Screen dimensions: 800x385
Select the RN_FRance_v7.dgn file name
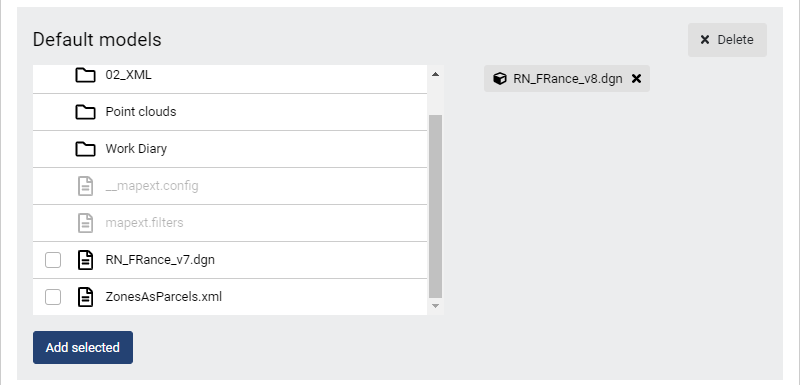click(x=160, y=260)
